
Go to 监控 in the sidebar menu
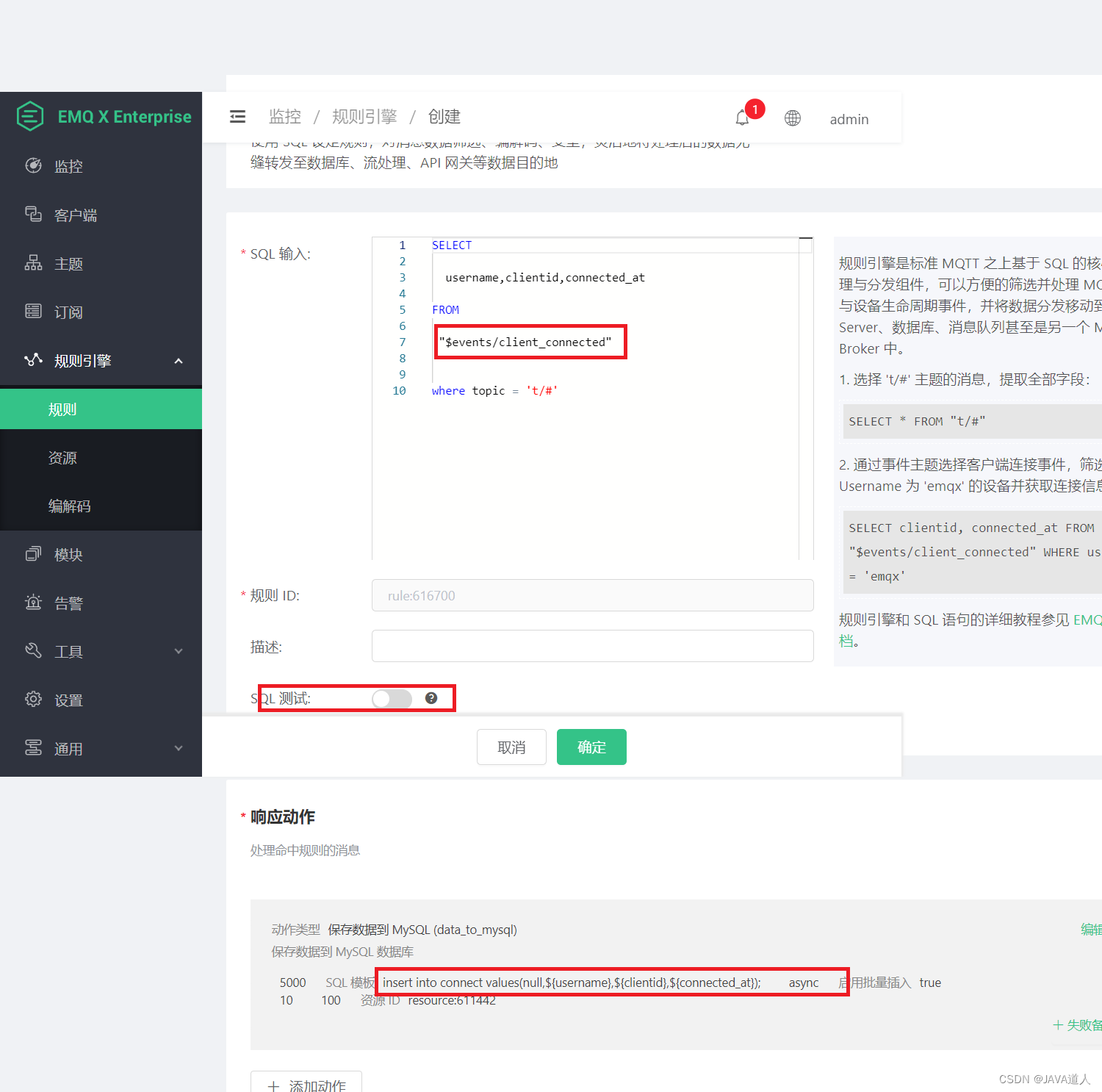101,166
